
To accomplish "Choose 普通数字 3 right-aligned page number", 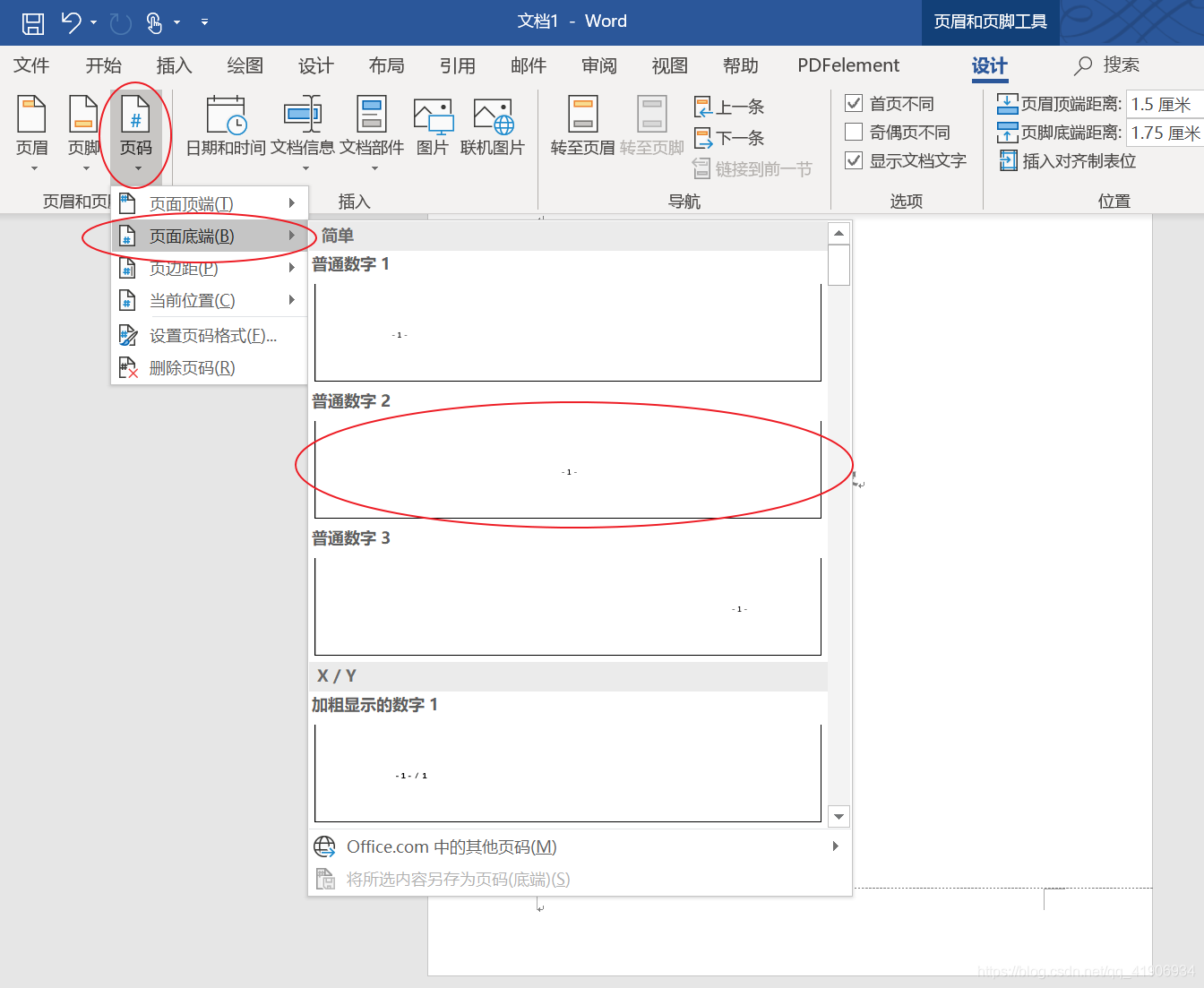I will point(568,606).
